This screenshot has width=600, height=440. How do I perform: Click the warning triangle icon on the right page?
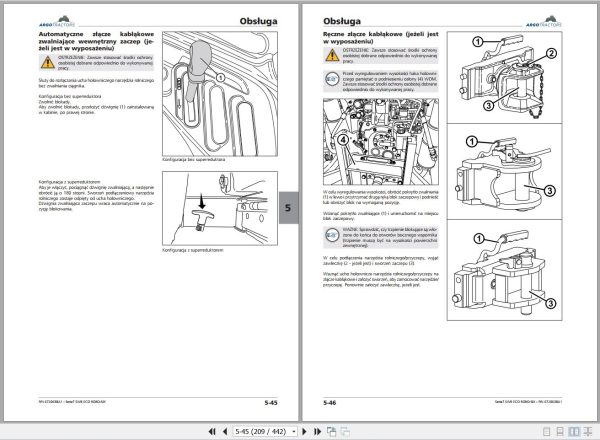point(332,55)
